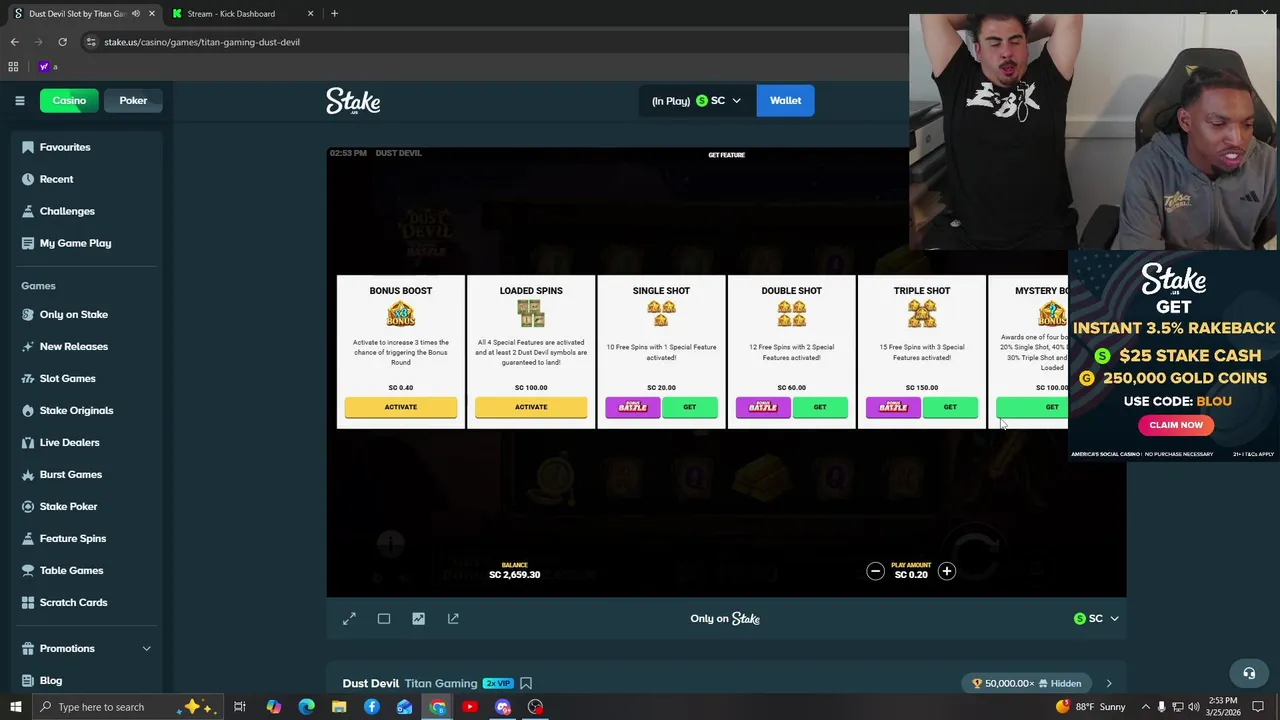This screenshot has width=1280, height=720.
Task: Click CLAIM NOW on Stake banner
Action: (x=1176, y=425)
